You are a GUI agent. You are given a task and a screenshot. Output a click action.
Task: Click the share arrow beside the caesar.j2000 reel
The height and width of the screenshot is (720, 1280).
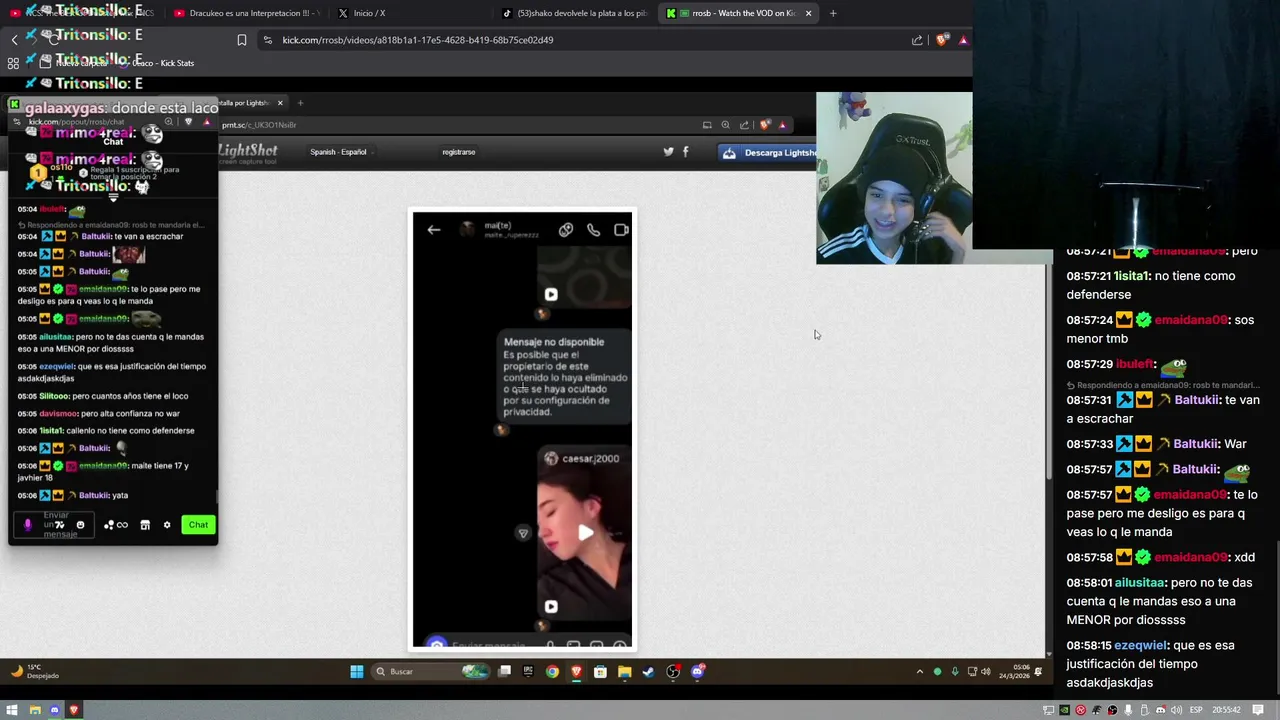[522, 533]
